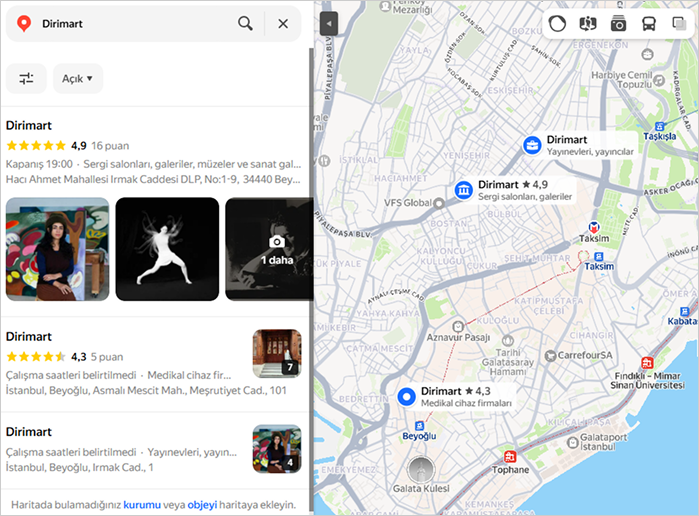Click İstanbul, Beyoğlu, Asmalı Mescit Mah. address
699x516 pixels.
point(146,391)
